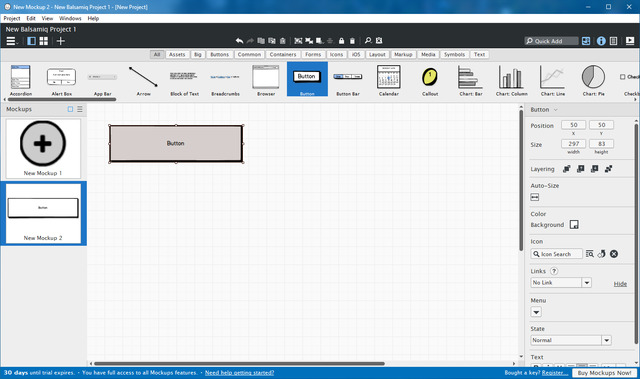The width and height of the screenshot is (640, 379).
Task: Click the Size width input field
Action: coord(573,144)
